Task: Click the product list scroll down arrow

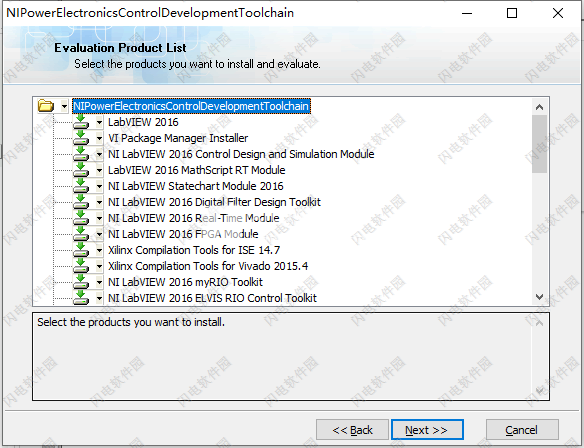Action: tap(539, 297)
